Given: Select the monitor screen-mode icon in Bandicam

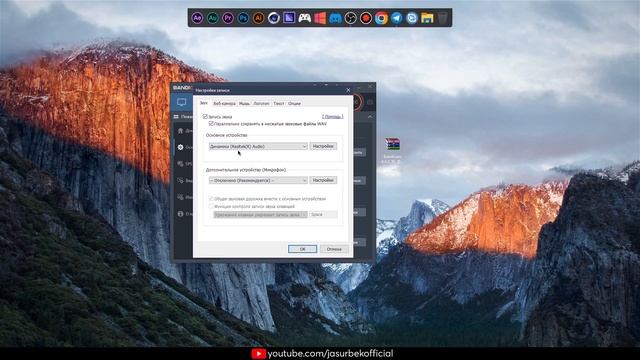Looking at the screenshot, I should [x=182, y=102].
